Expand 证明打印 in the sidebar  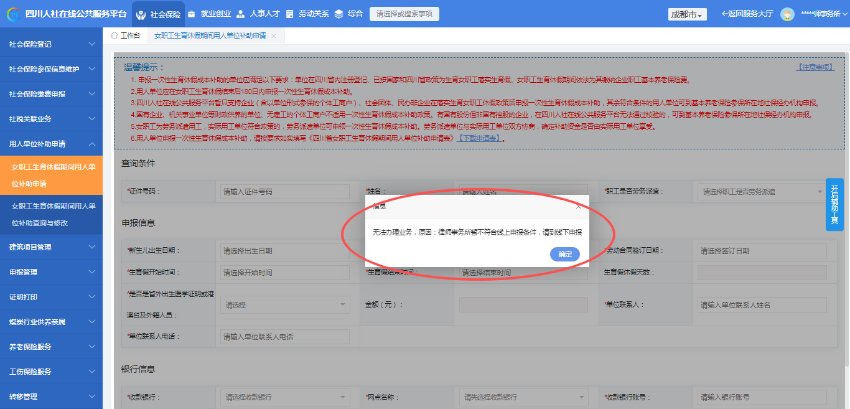tap(51, 297)
